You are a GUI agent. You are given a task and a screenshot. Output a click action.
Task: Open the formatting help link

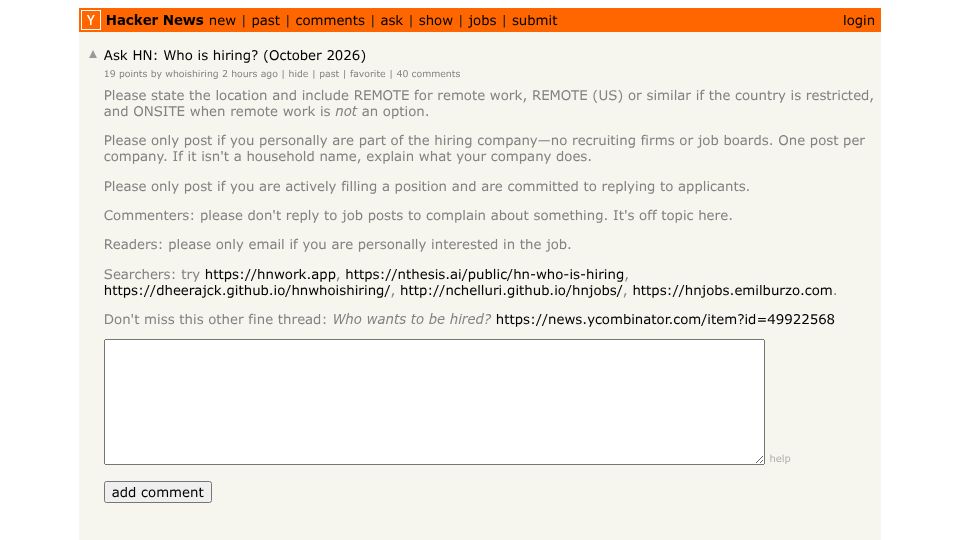779,459
